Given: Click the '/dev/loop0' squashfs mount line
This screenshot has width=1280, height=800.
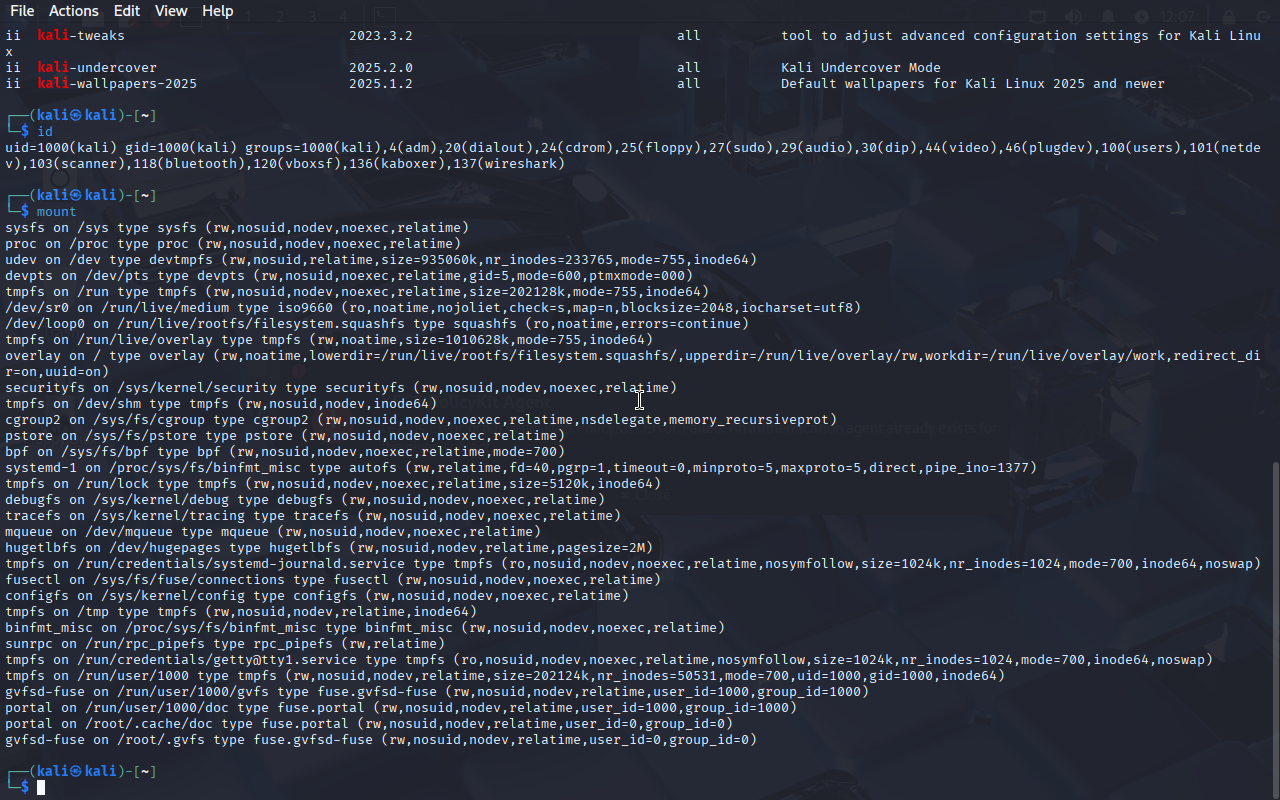Looking at the screenshot, I should coord(377,324).
